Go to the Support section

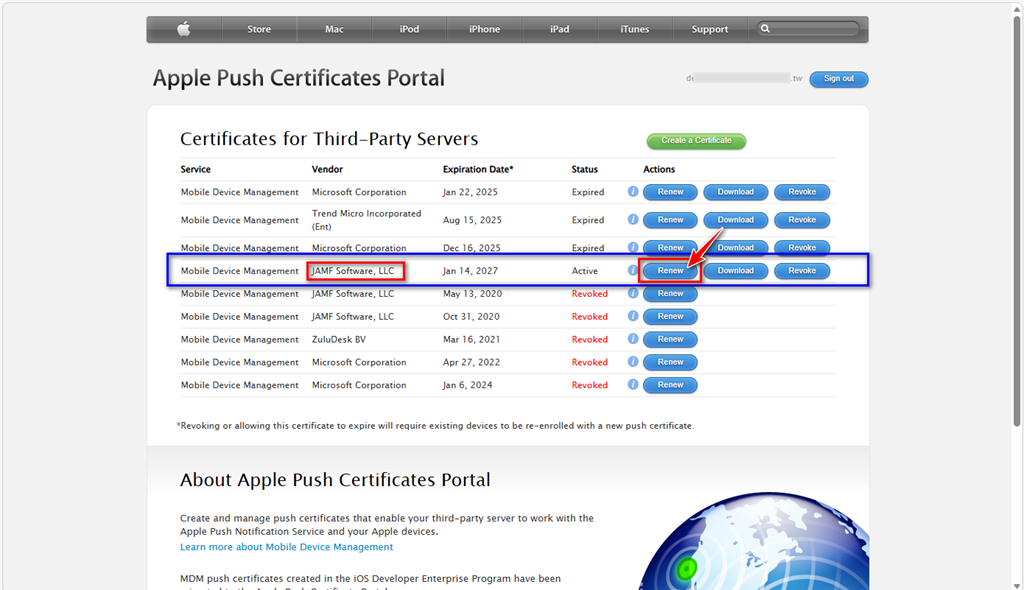709,29
